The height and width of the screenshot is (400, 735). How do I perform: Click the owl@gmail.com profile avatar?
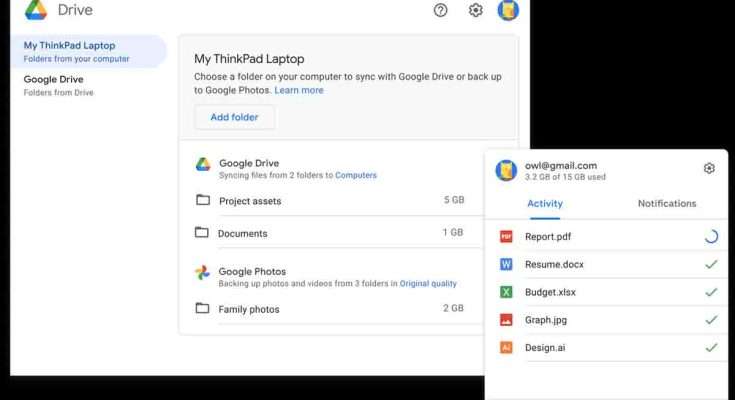tap(506, 170)
